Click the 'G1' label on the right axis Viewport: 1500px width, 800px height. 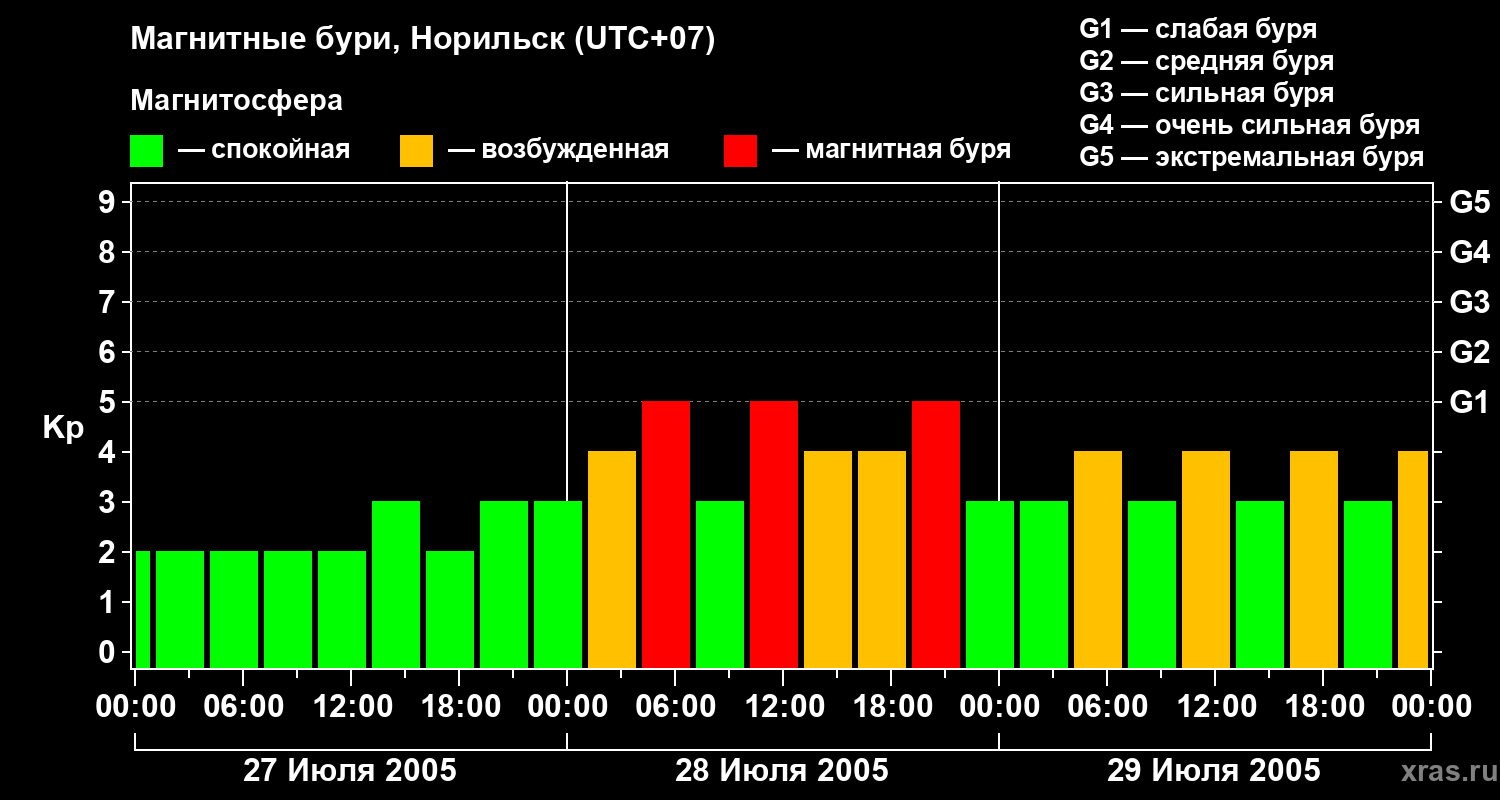click(1469, 402)
